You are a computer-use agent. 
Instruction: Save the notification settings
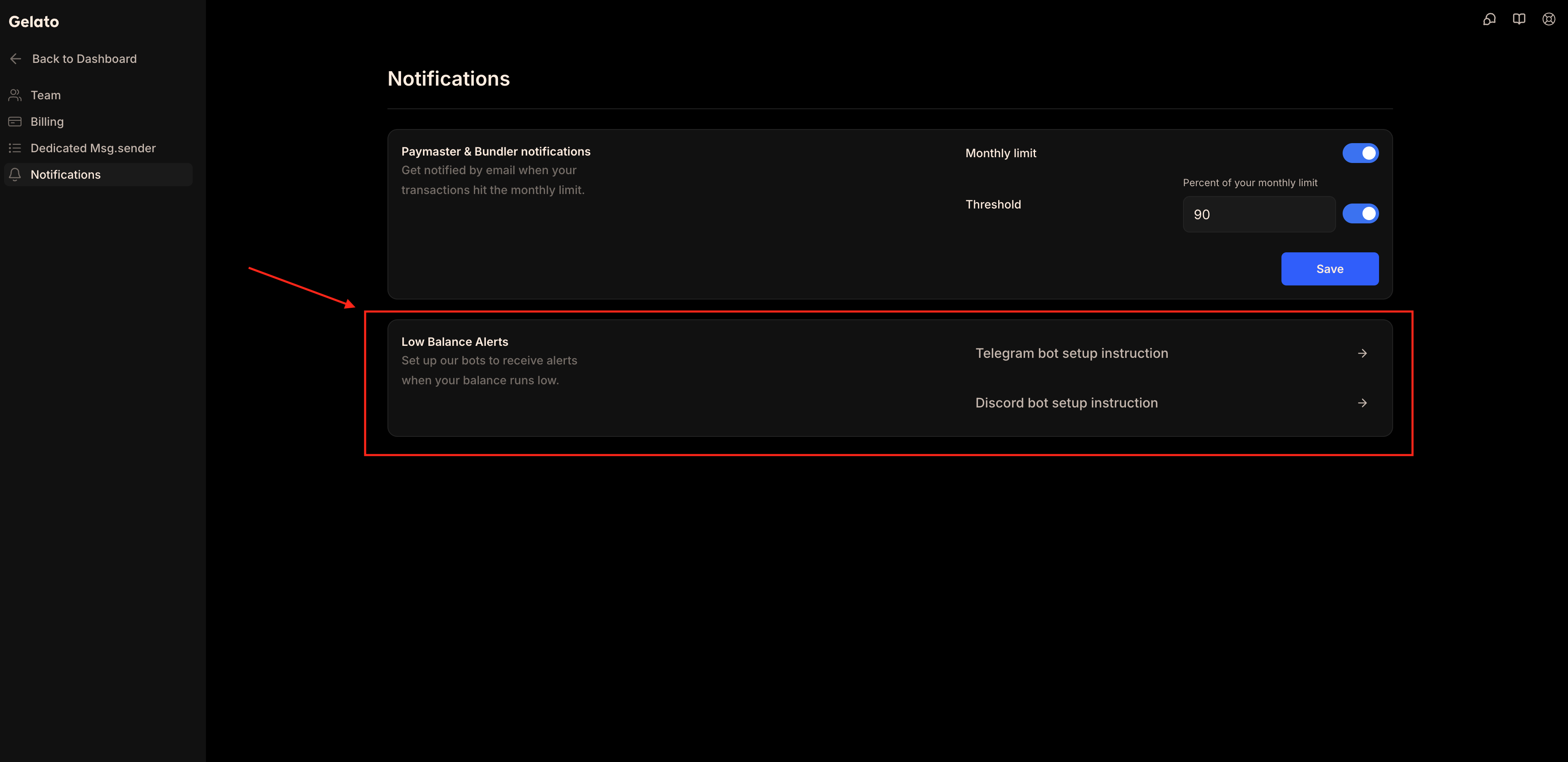tap(1329, 268)
